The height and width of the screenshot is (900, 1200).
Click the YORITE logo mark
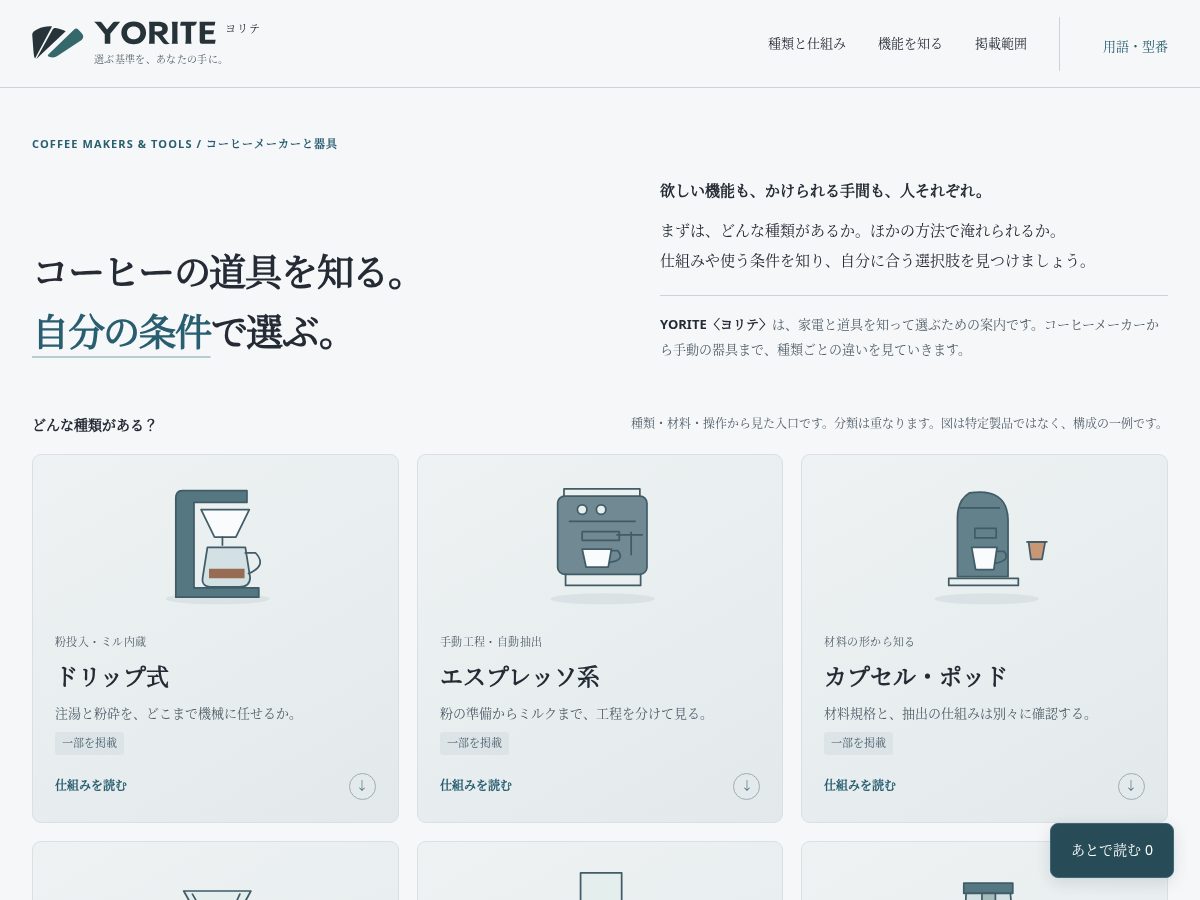57,43
